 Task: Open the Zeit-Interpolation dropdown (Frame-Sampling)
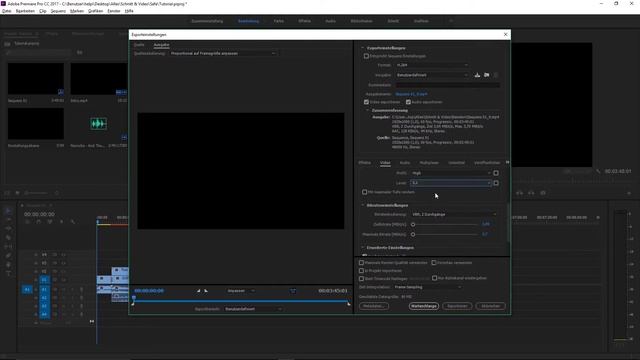pyautogui.click(x=427, y=287)
